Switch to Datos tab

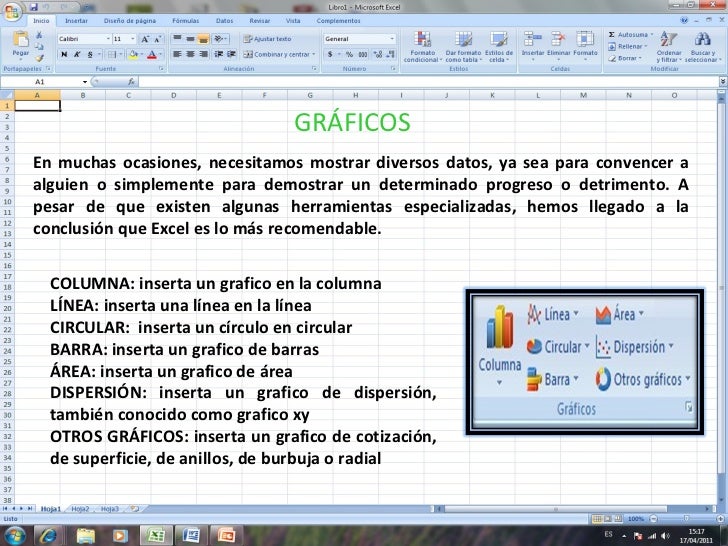coord(224,20)
